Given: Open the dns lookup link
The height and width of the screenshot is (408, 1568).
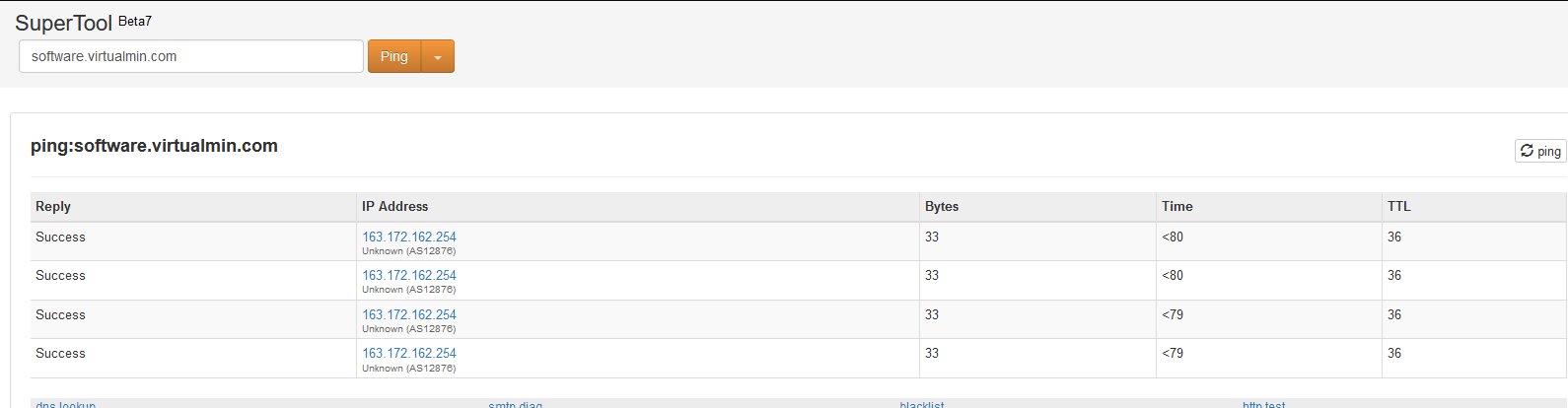Looking at the screenshot, I should (66, 404).
